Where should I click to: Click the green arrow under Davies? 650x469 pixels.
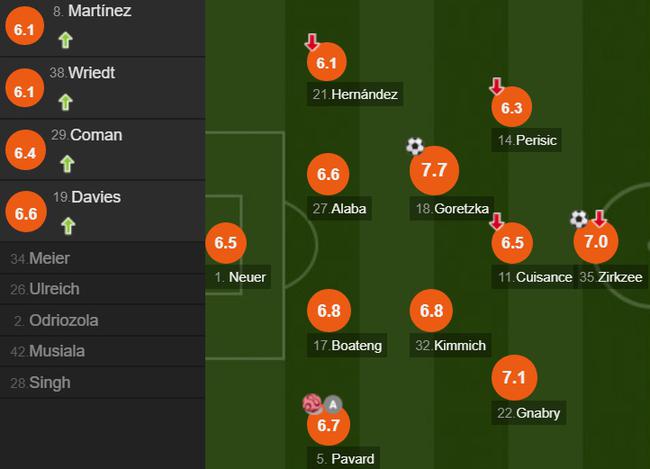point(68,226)
